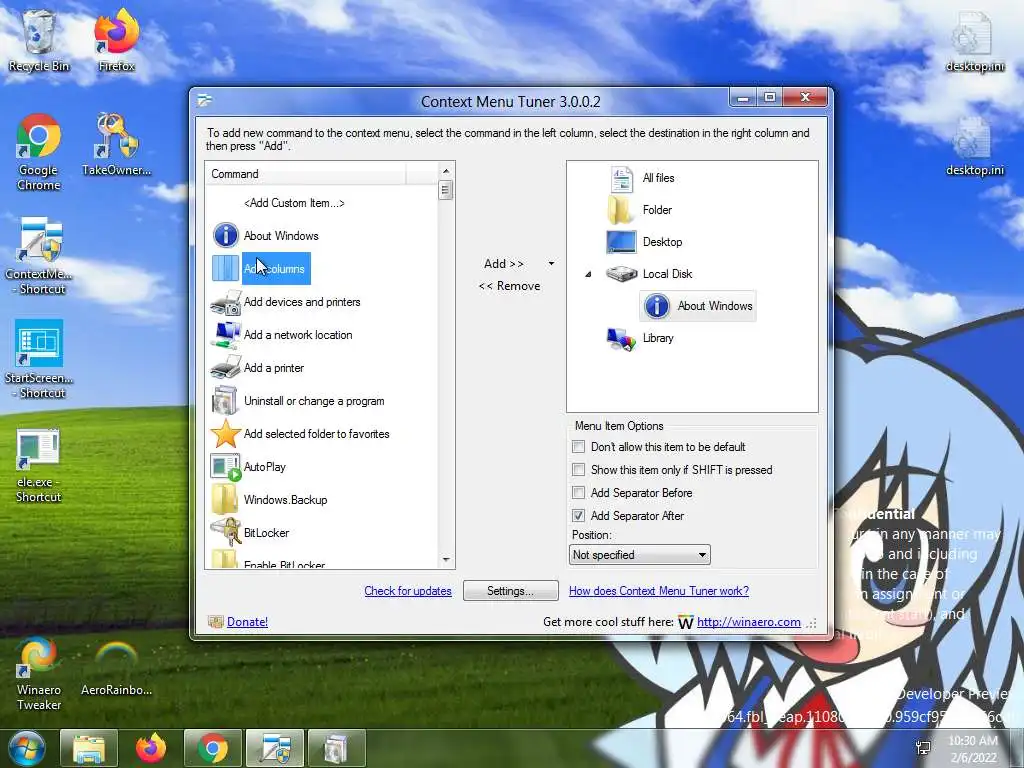Check Add Separator Before

579,492
